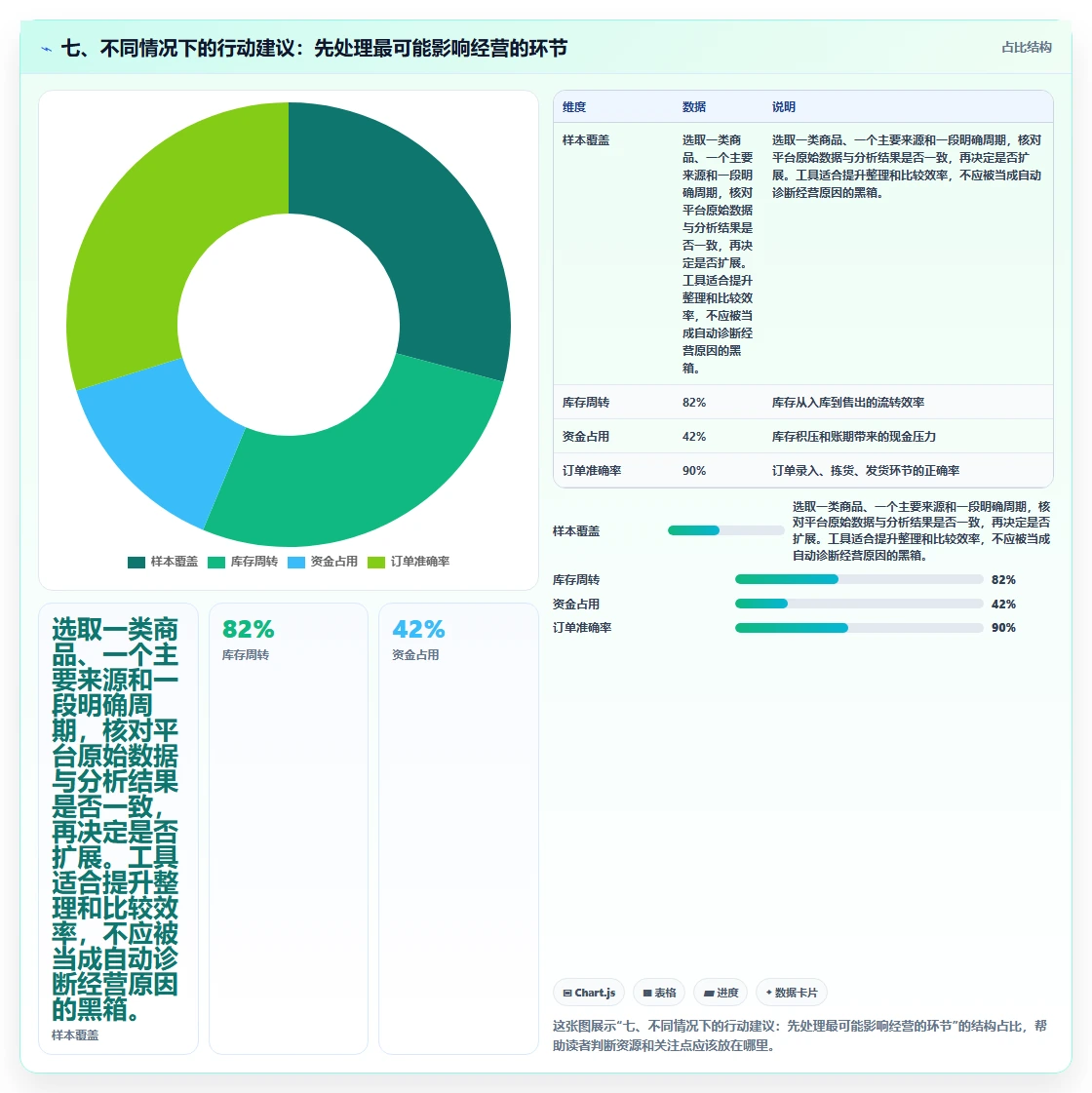The image size is (1092, 1093).
Task: Click 订单录入、拣货、发货环节的正确率 description
Action: coord(866,471)
